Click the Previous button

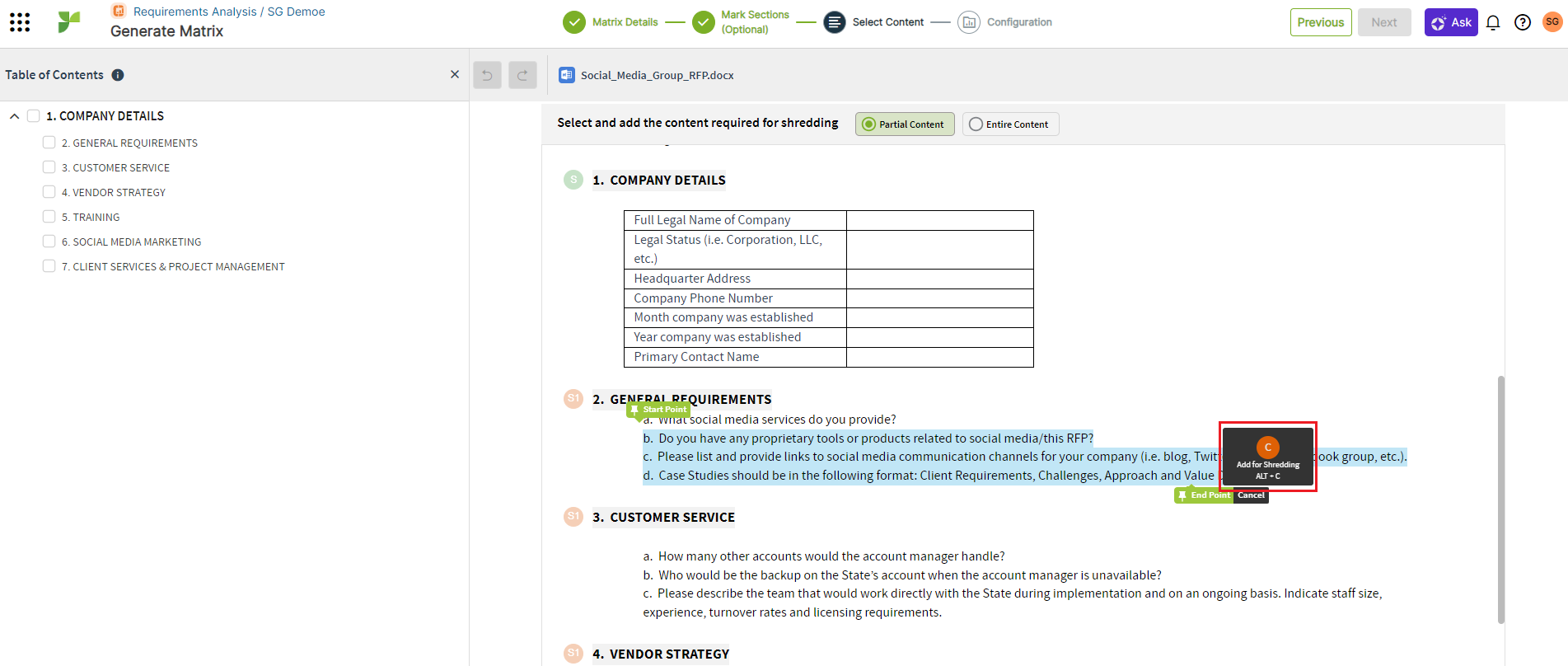click(1321, 22)
